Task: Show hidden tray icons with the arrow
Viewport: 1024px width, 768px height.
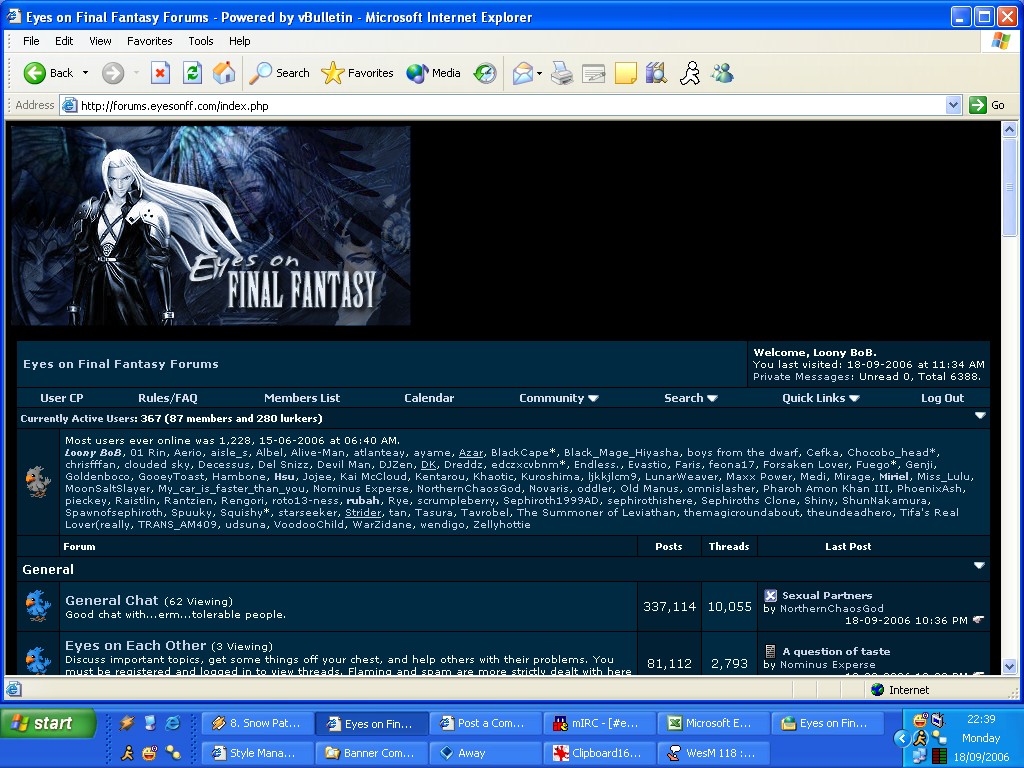Action: pos(902,738)
